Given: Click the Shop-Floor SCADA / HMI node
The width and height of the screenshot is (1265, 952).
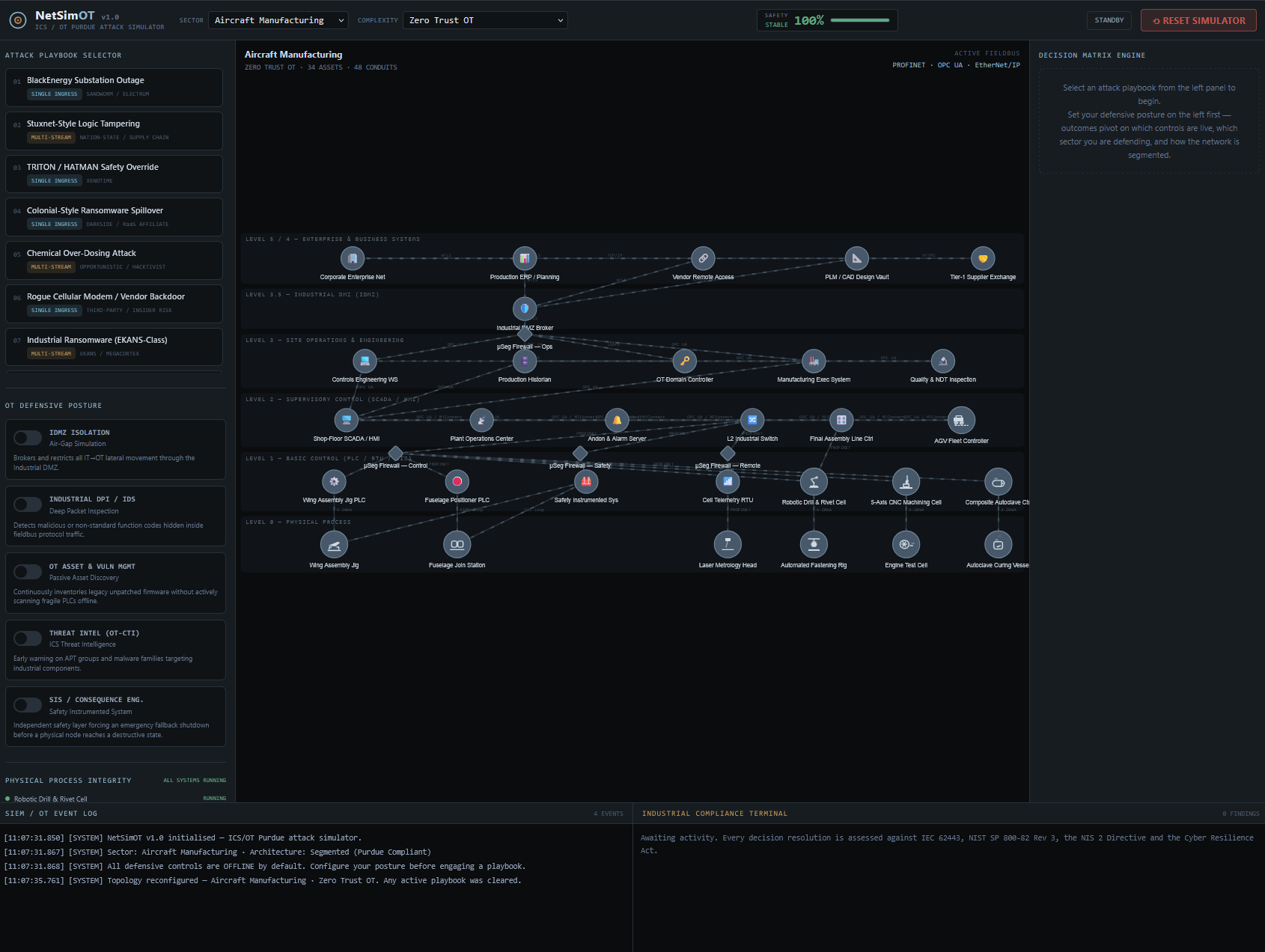Looking at the screenshot, I should (x=346, y=420).
